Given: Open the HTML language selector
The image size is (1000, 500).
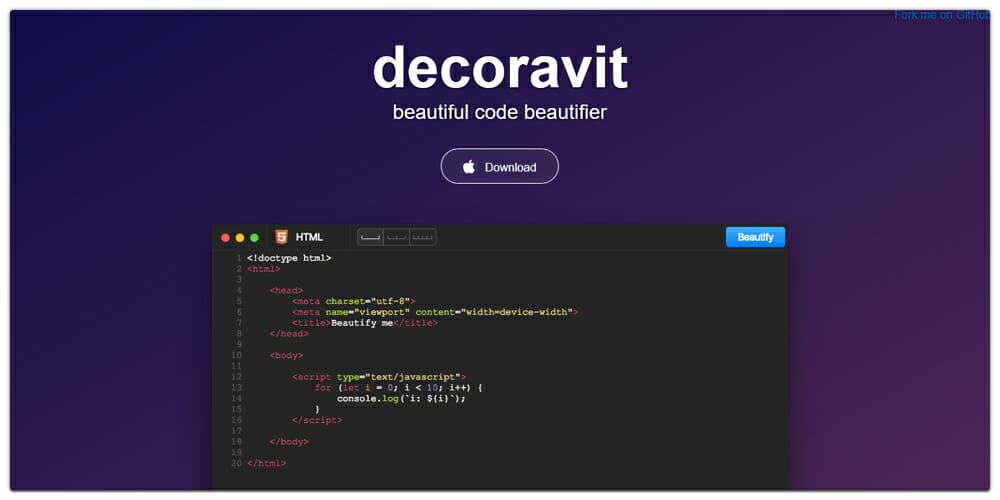Looking at the screenshot, I should pos(307,237).
